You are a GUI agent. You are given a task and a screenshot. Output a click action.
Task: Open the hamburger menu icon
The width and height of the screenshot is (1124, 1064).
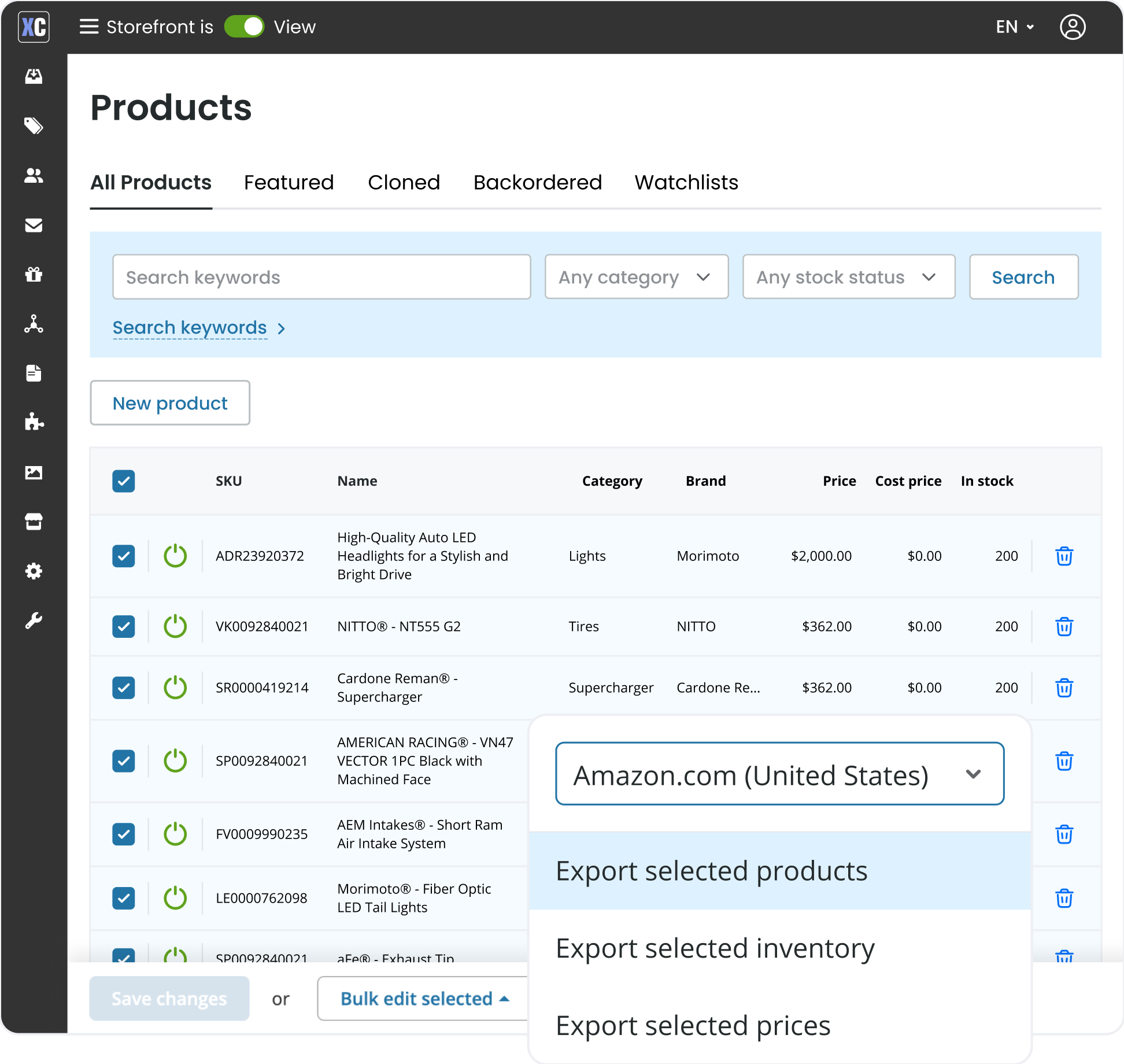pos(88,27)
